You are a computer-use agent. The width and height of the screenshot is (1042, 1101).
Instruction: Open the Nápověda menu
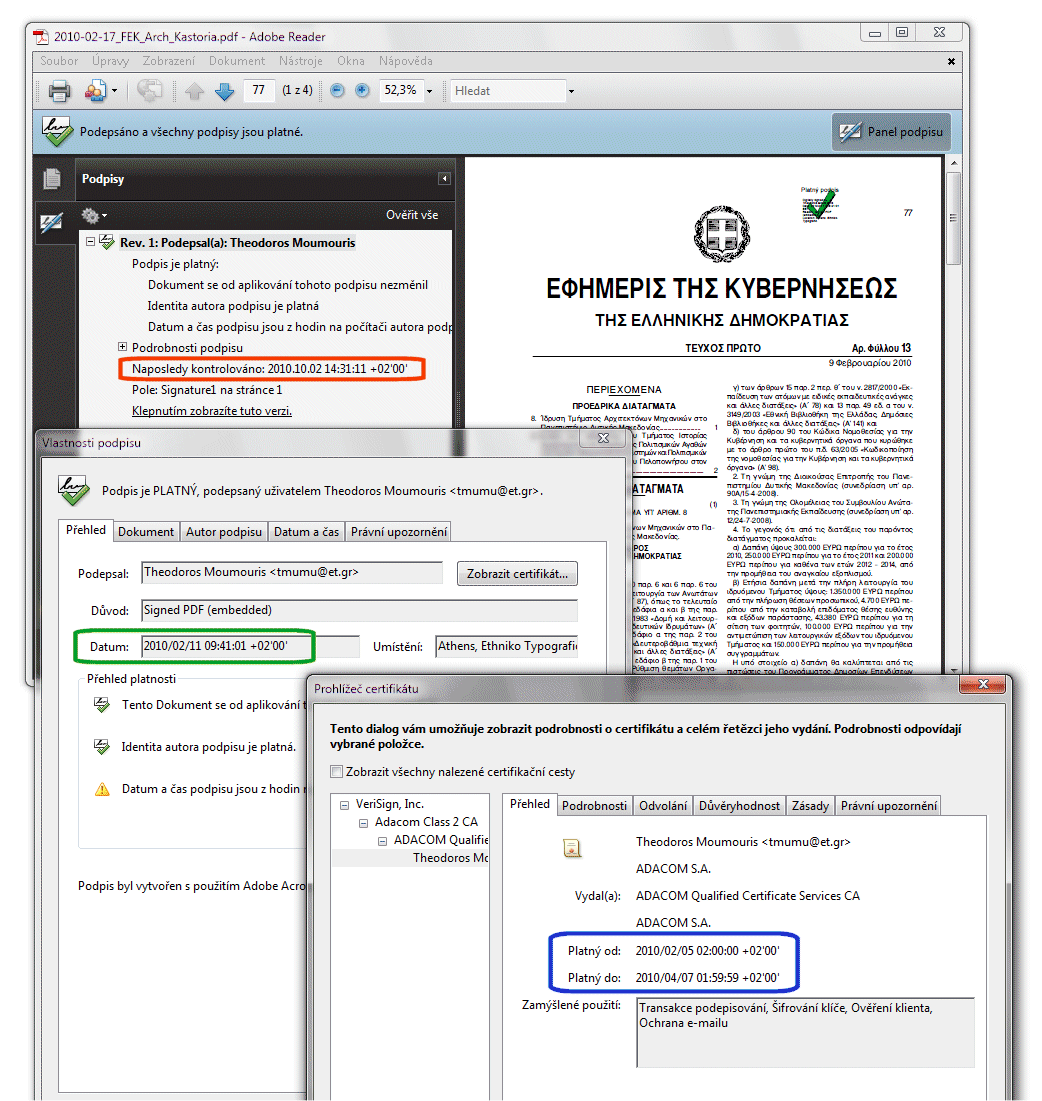tap(405, 61)
